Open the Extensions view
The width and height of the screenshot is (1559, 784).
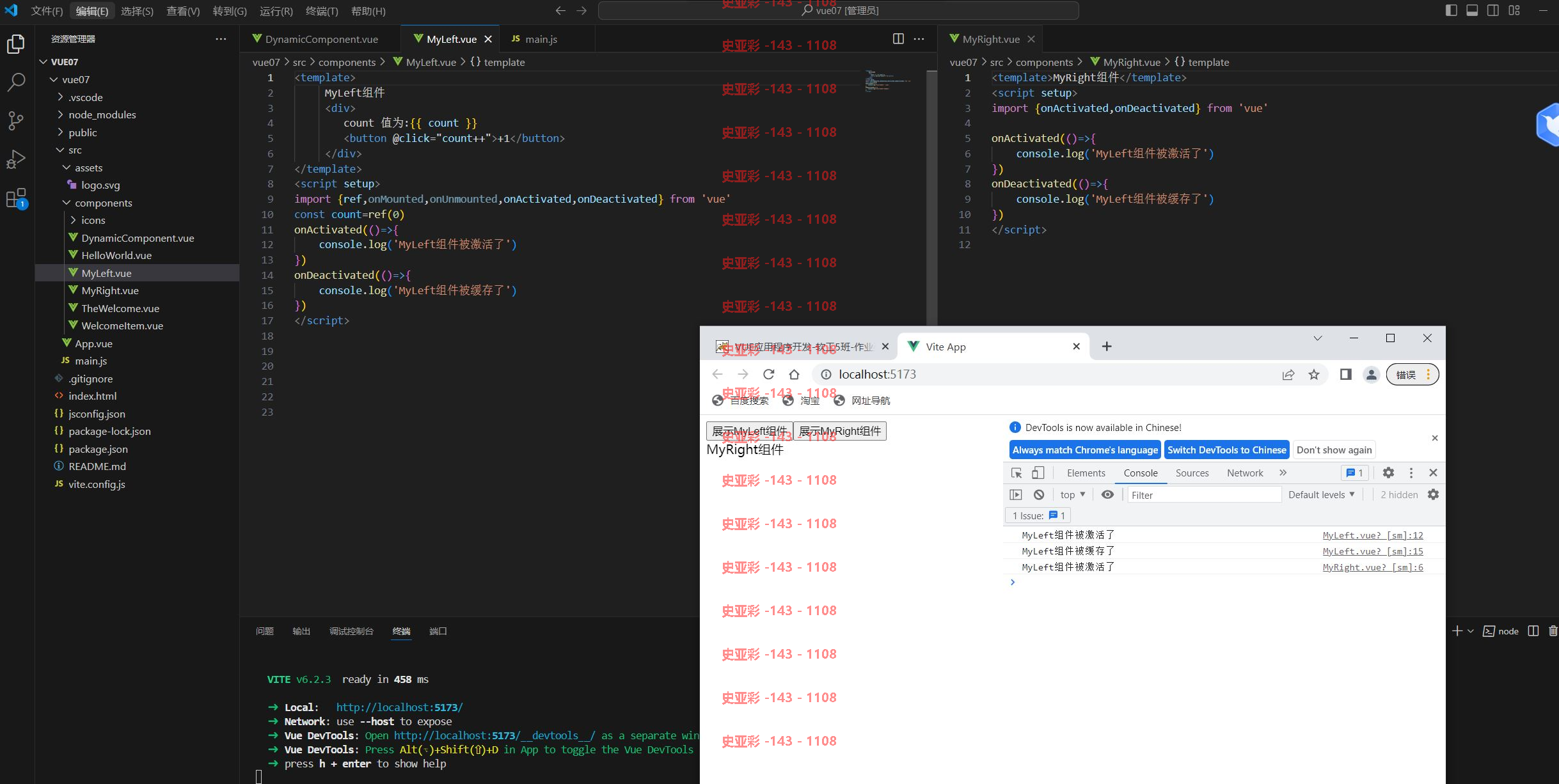point(16,198)
